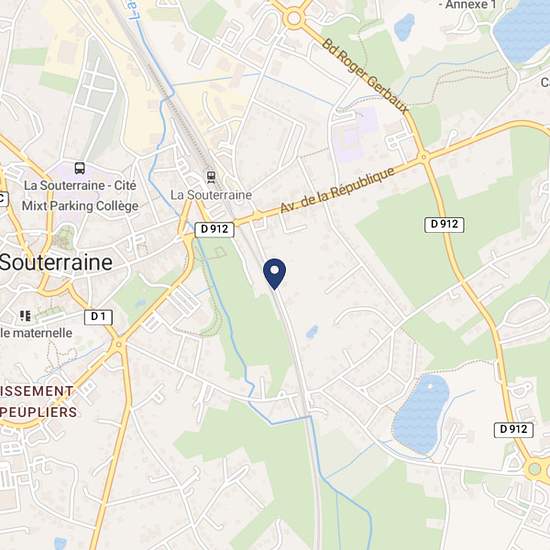Viewport: 550px width, 550px height.
Task: Click the roundabout junction south of D 1 shield
Action: 119,344
